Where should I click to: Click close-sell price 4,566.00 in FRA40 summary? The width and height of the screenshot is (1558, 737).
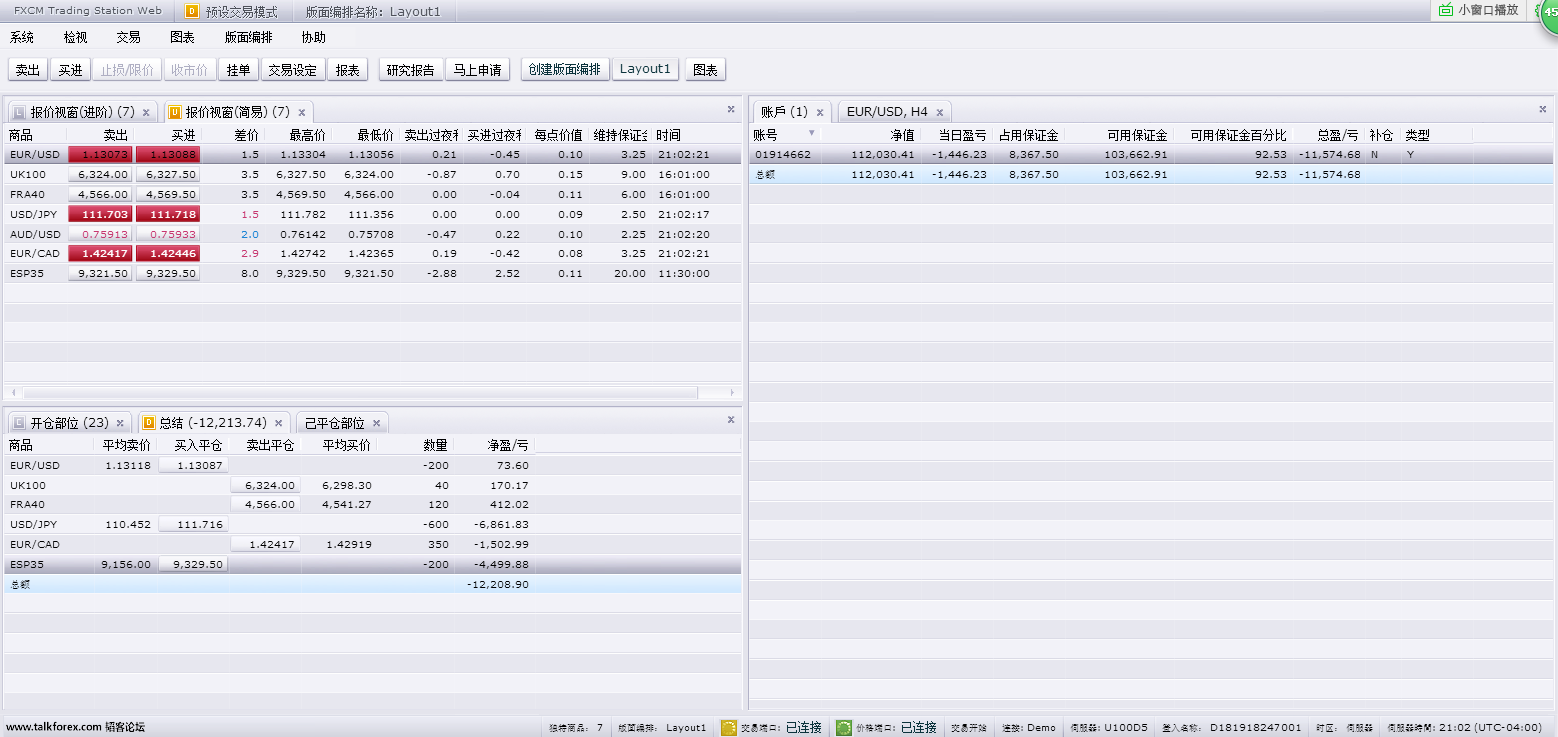265,505
